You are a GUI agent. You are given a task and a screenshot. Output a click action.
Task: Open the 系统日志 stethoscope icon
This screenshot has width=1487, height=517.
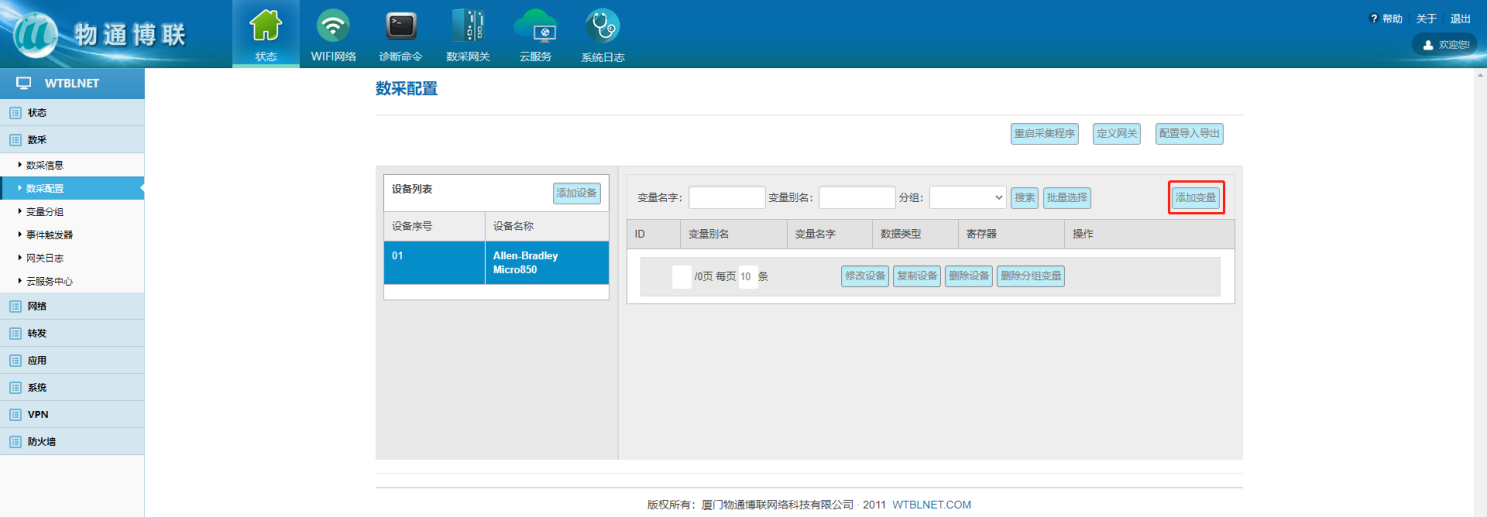(x=602, y=26)
